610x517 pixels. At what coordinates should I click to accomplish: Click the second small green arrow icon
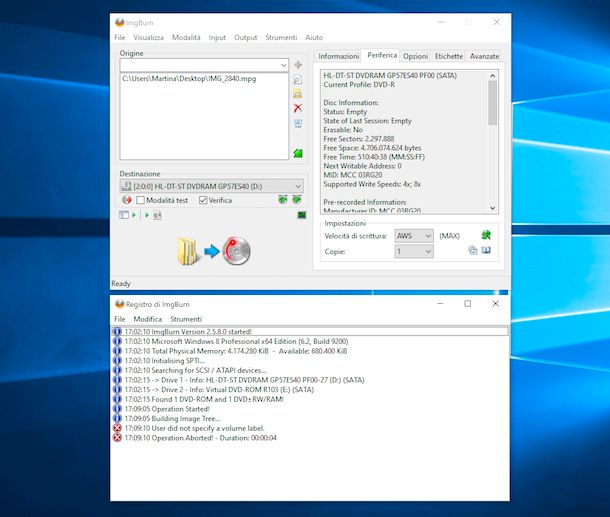point(147,215)
